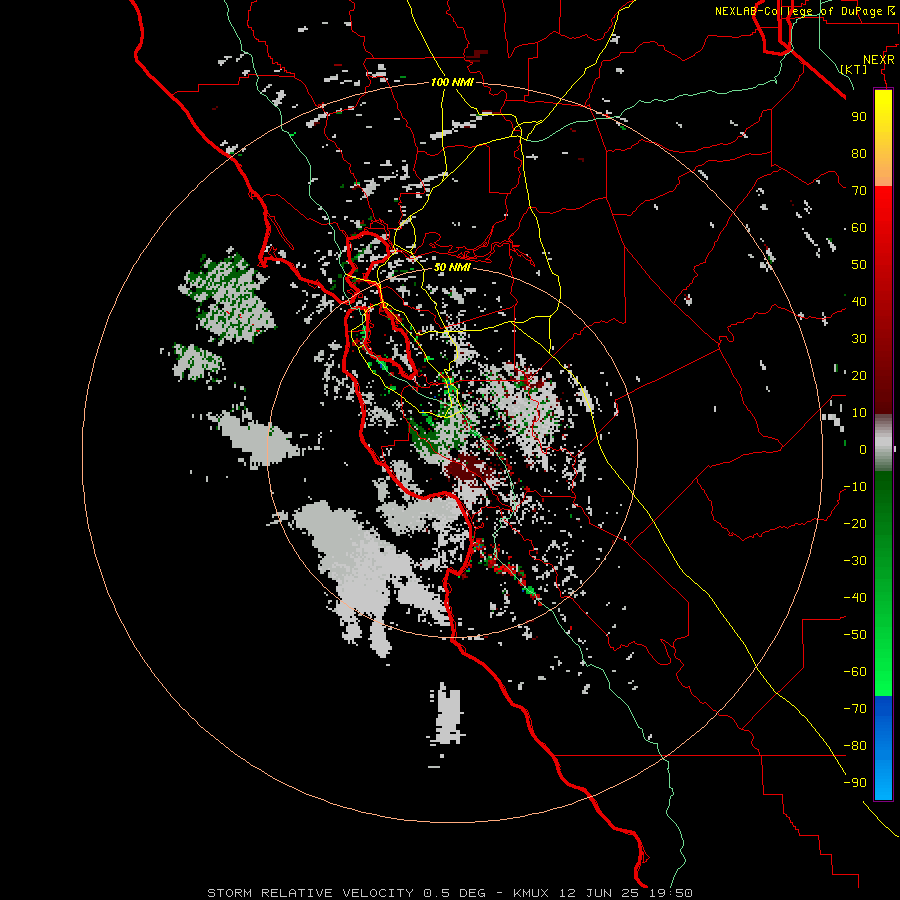Viewport: 900px width, 900px height.
Task: Click the 40 value on the velocity scale
Action: 859,301
